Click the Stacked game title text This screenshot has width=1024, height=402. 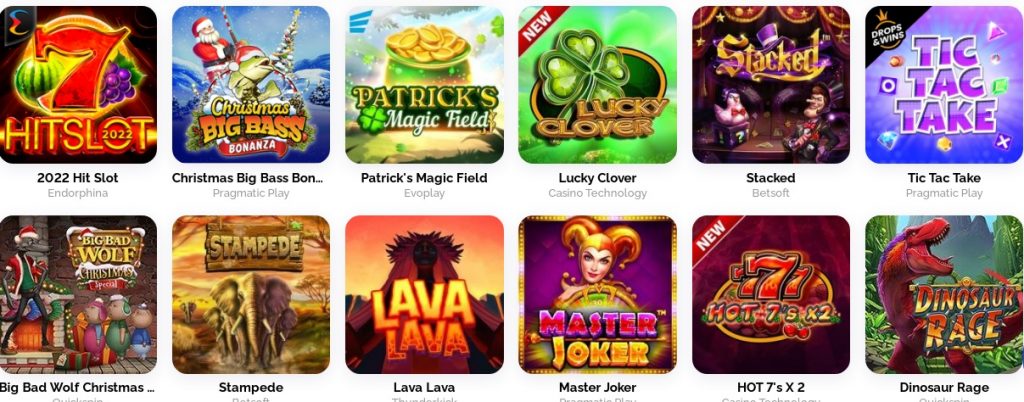coord(771,178)
